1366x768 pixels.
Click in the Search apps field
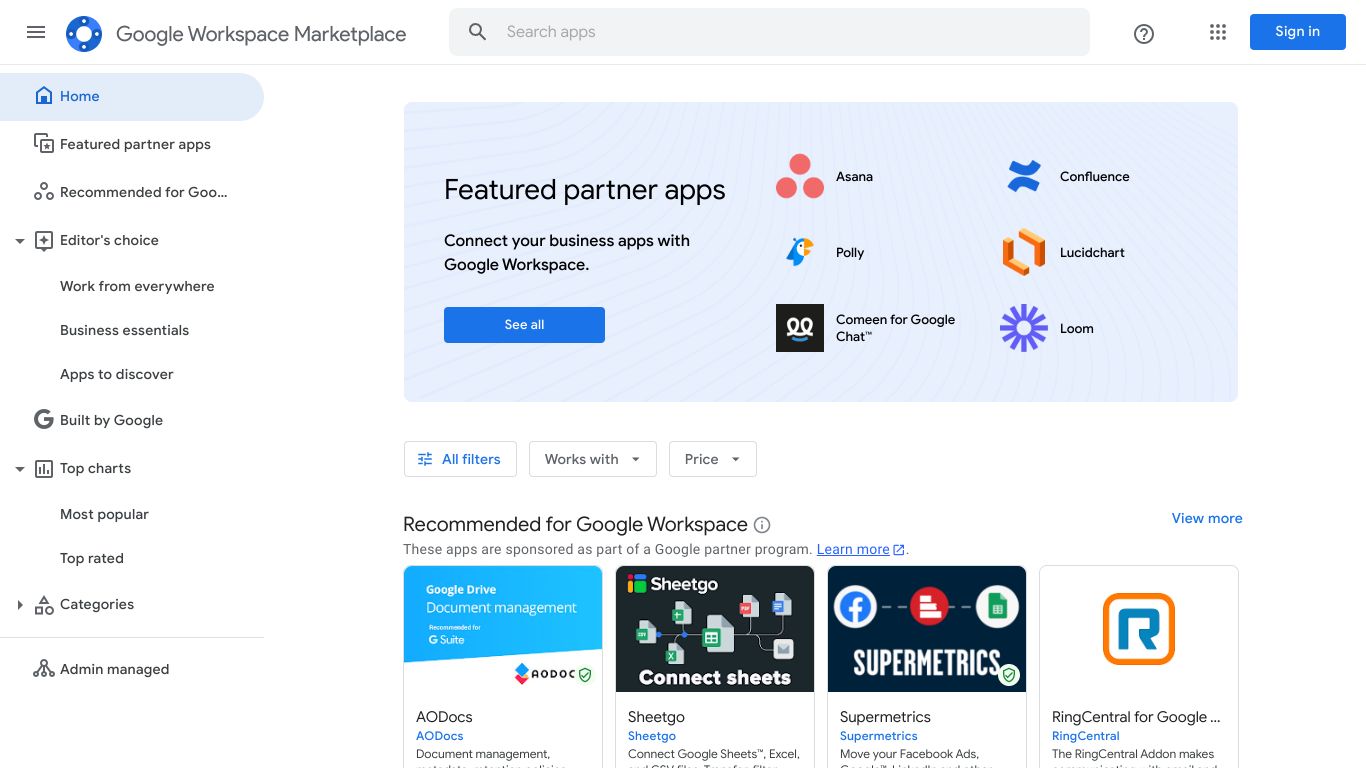coord(769,32)
